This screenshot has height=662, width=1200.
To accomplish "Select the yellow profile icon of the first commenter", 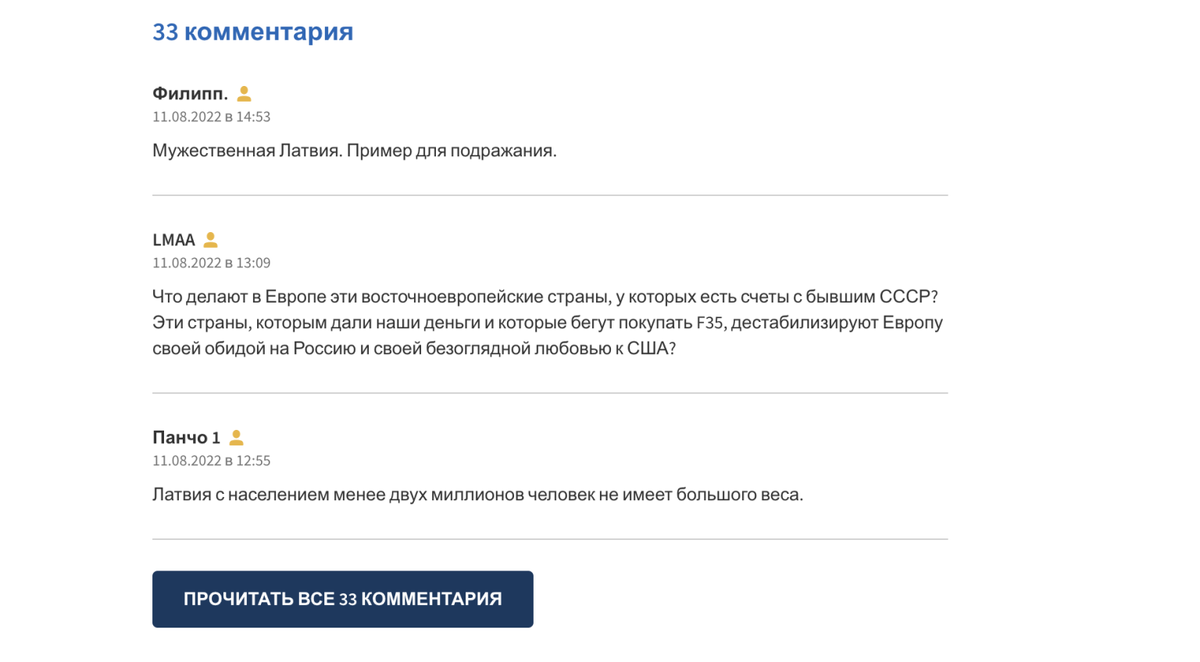I will (245, 93).
